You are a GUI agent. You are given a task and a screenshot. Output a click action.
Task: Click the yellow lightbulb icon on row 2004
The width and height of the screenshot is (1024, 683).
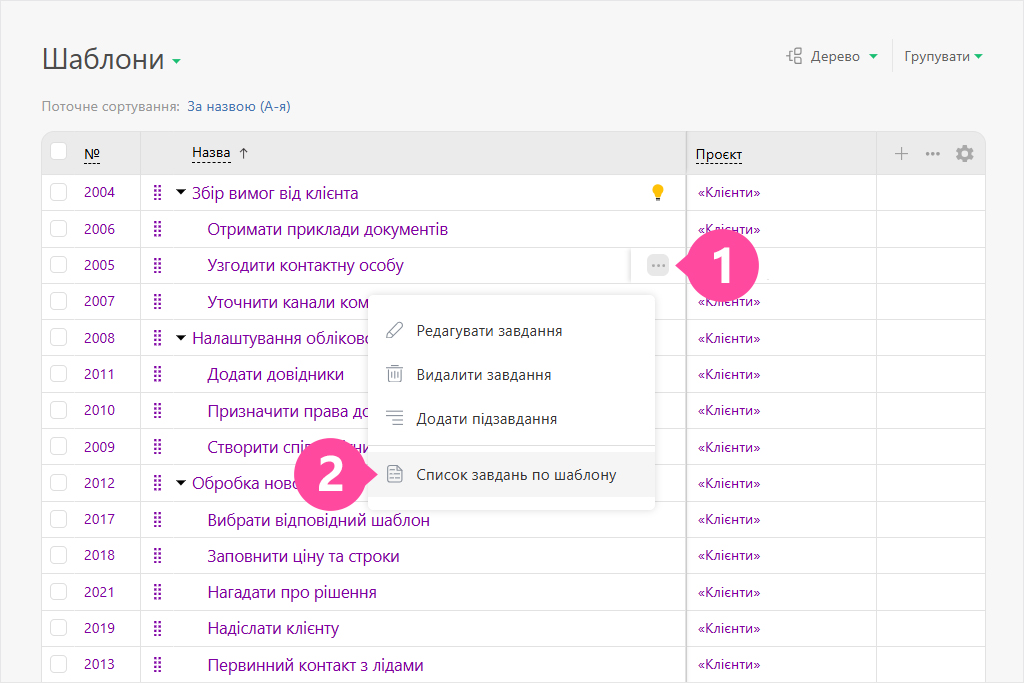(x=658, y=193)
